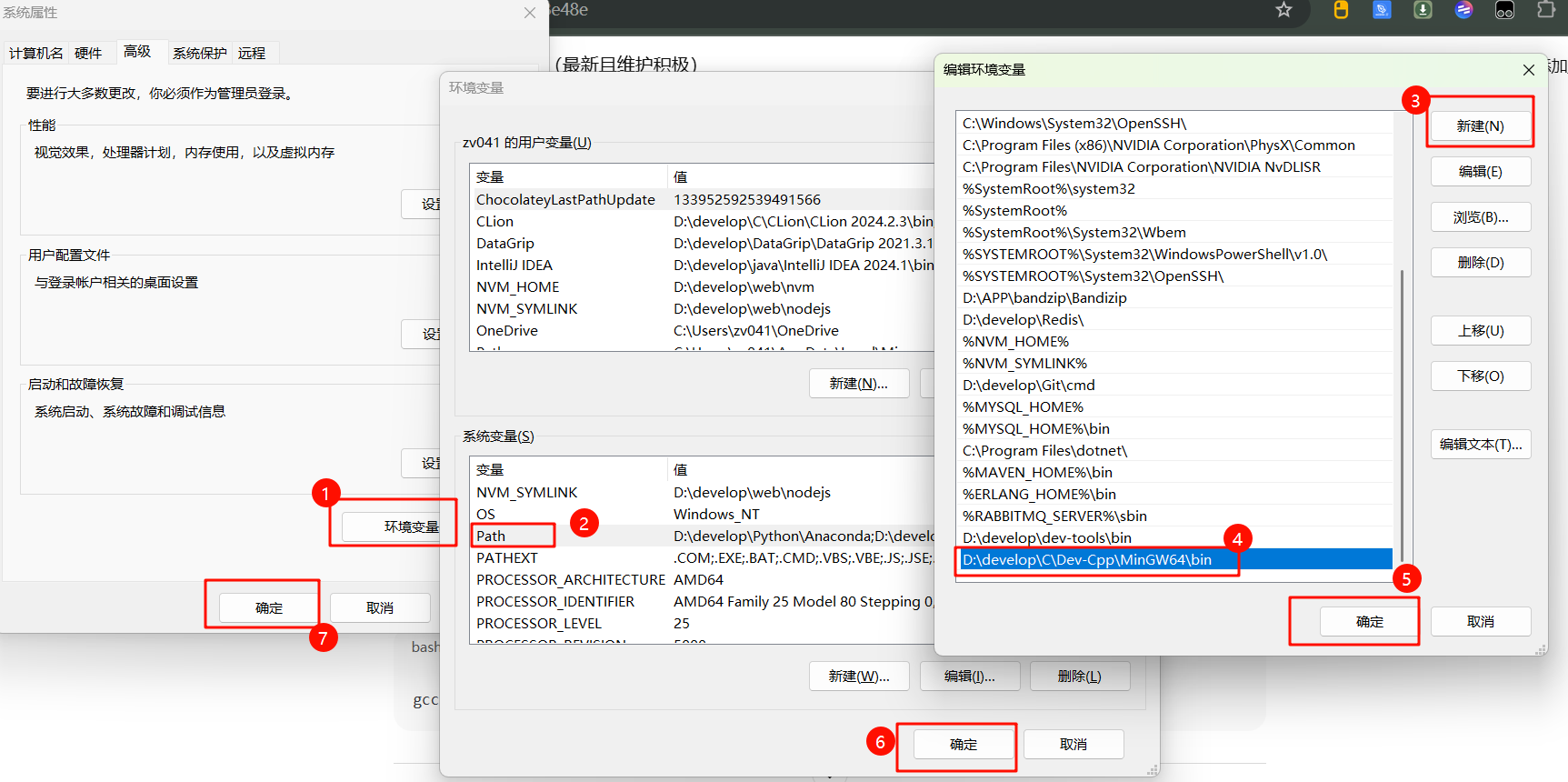Switch to the 计算机名 tab

tap(36, 54)
